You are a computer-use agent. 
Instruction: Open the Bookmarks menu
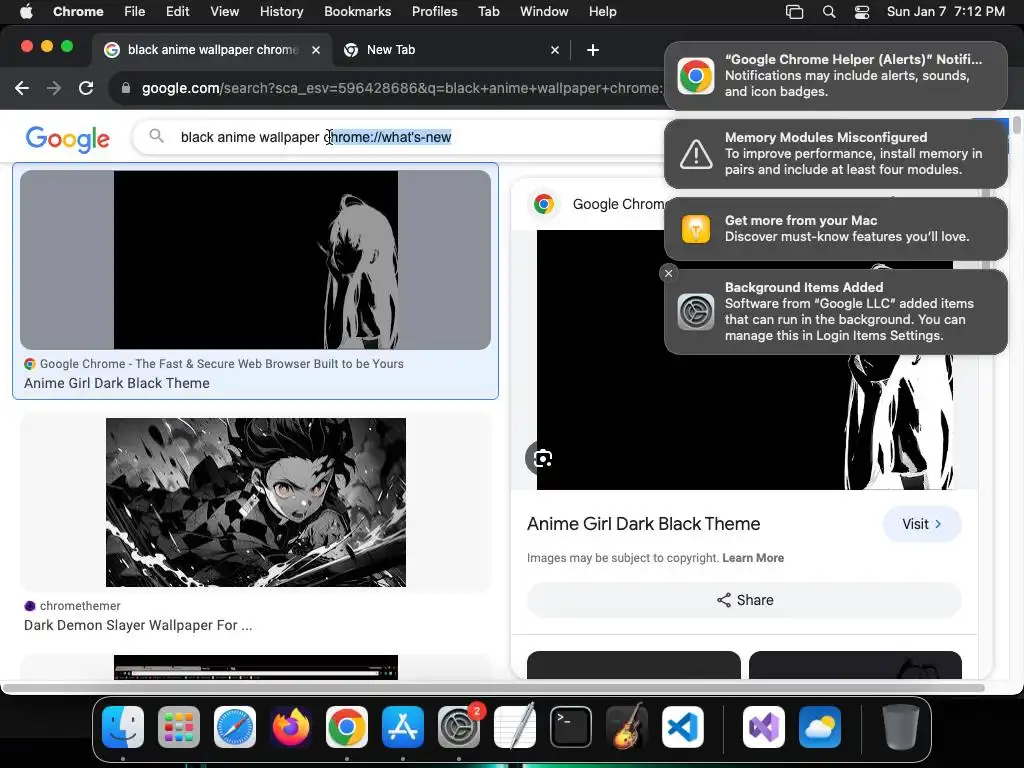coord(357,12)
